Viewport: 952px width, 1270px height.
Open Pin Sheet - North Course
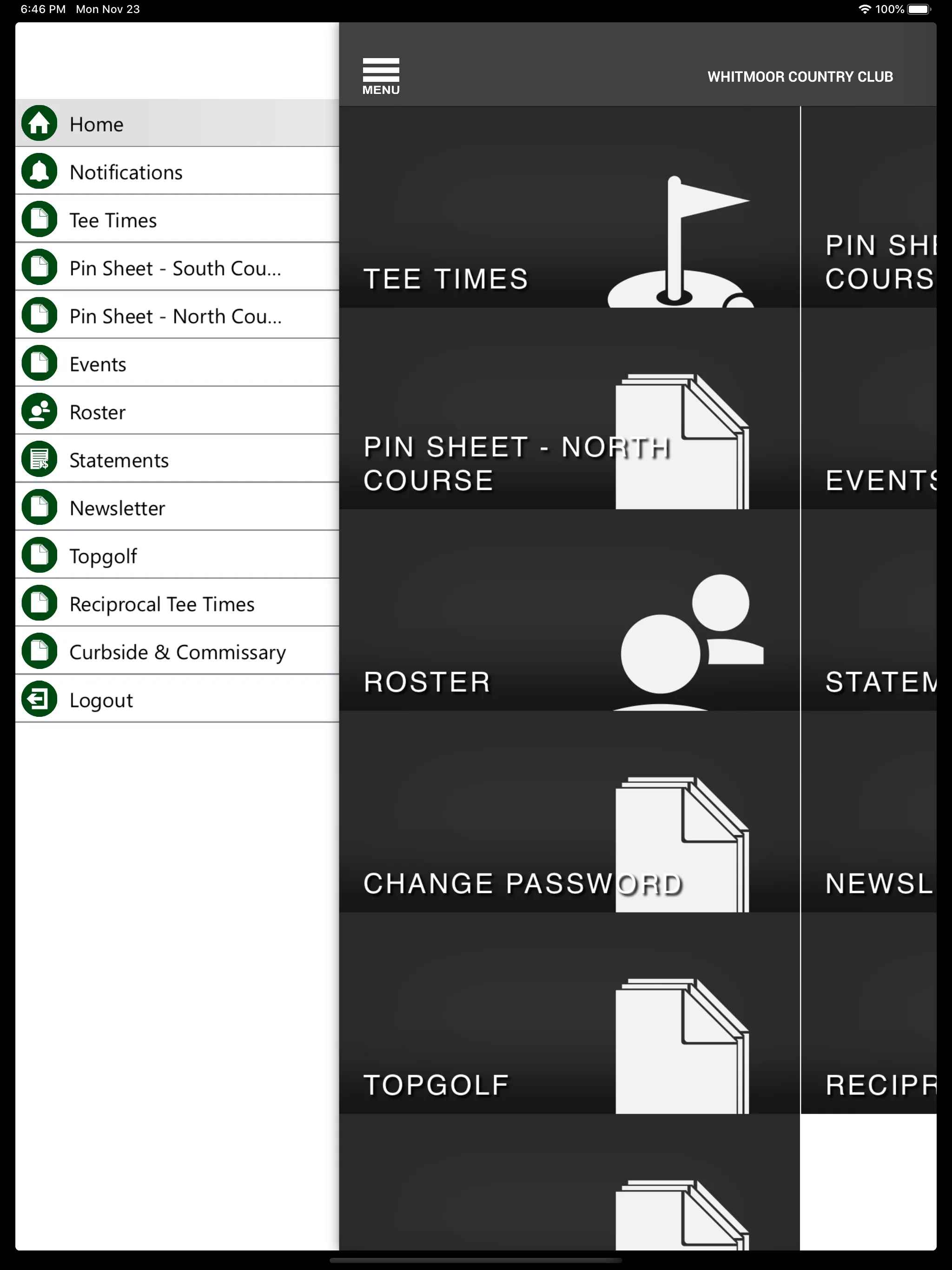(176, 316)
